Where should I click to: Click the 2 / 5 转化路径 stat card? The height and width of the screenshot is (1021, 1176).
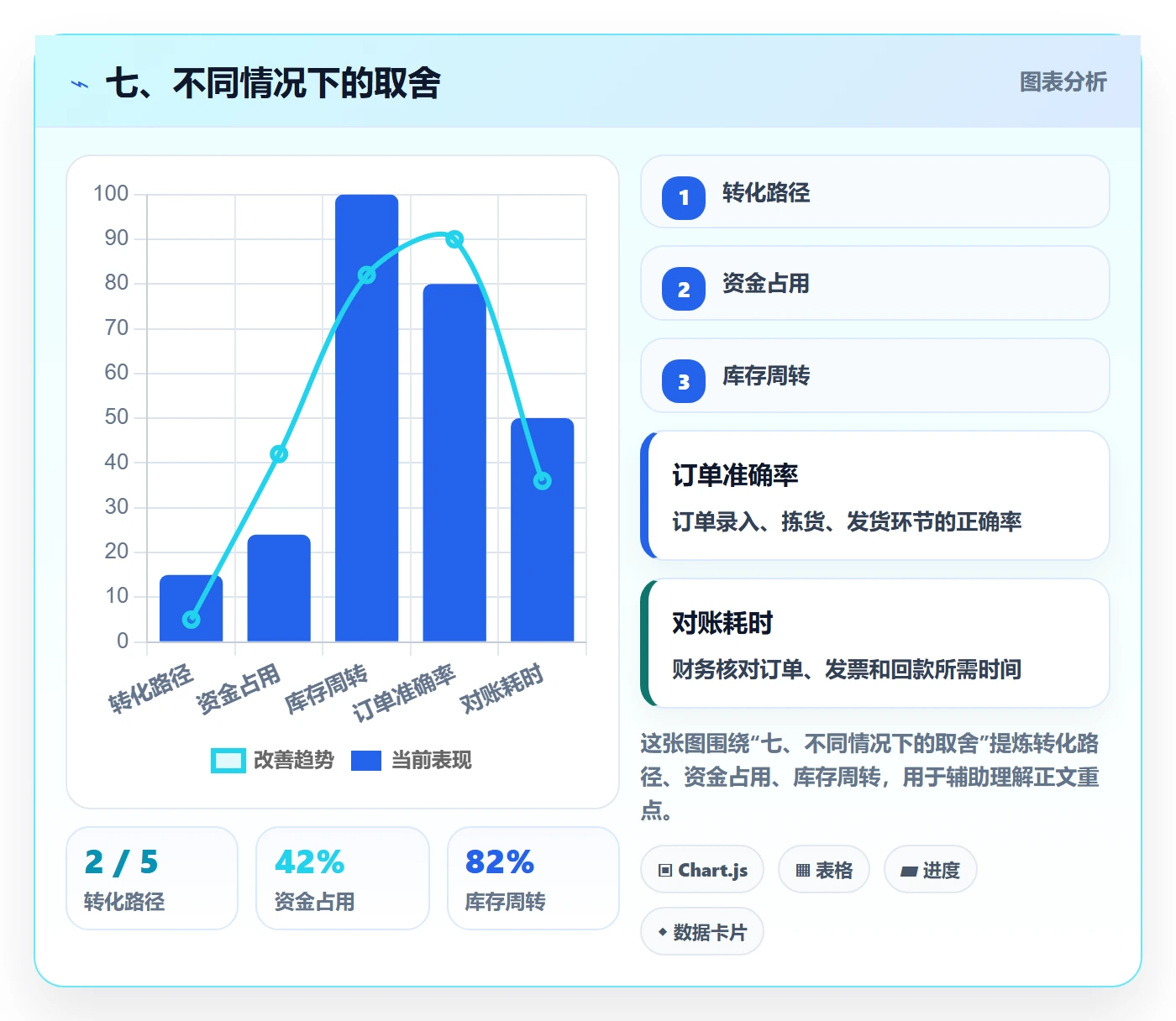152,878
